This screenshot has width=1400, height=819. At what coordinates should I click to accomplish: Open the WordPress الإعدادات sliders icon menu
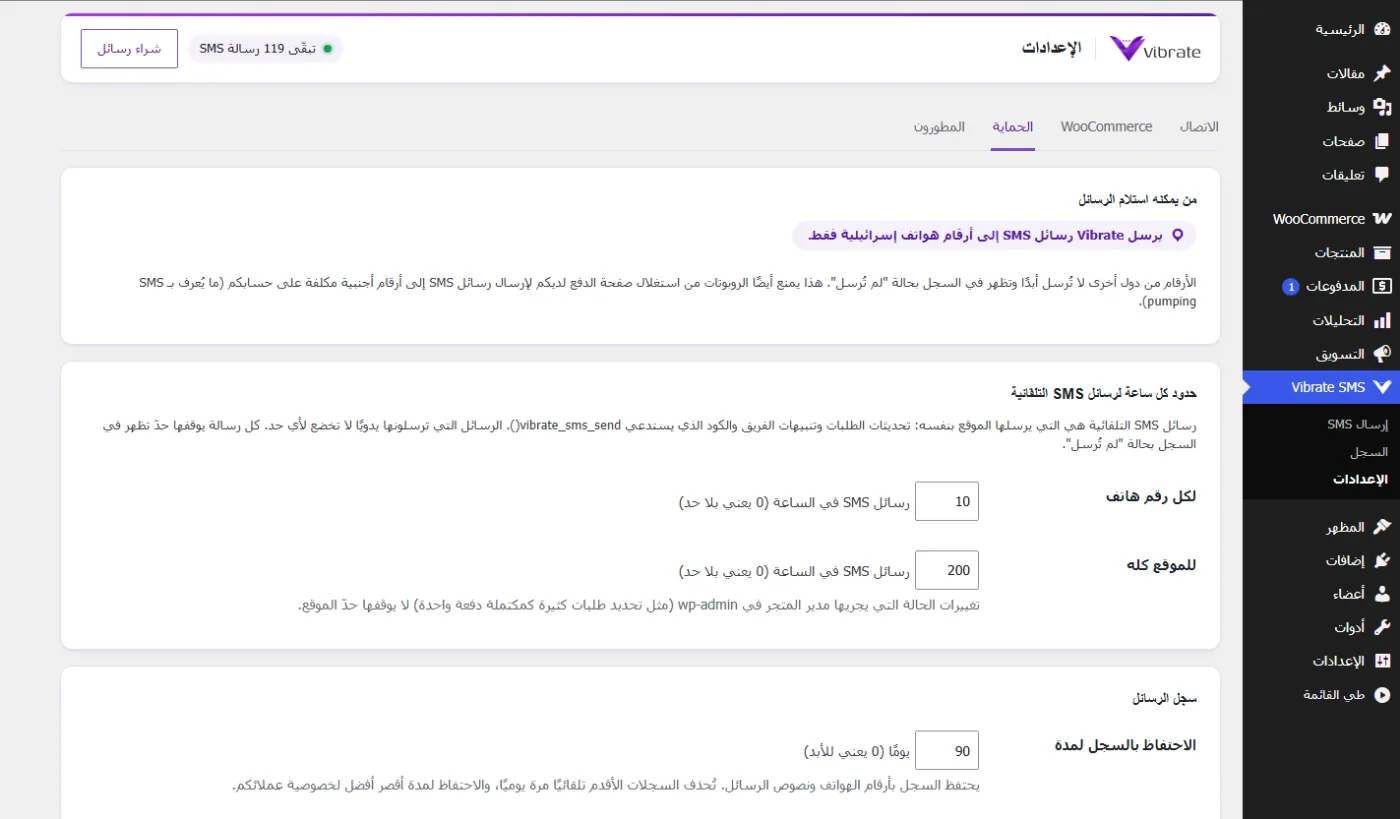[x=1382, y=661]
